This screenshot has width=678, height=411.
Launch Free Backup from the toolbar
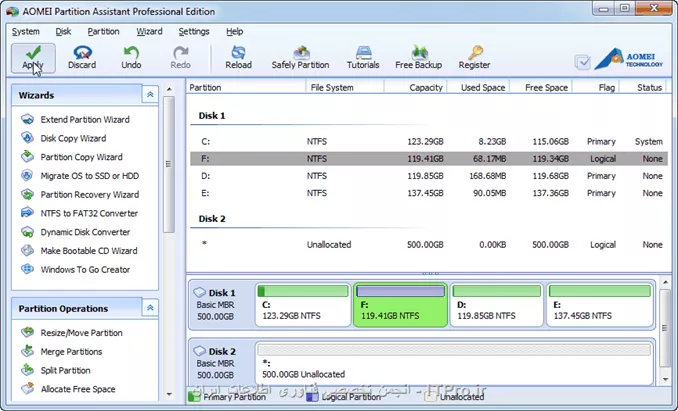pyautogui.click(x=418, y=58)
